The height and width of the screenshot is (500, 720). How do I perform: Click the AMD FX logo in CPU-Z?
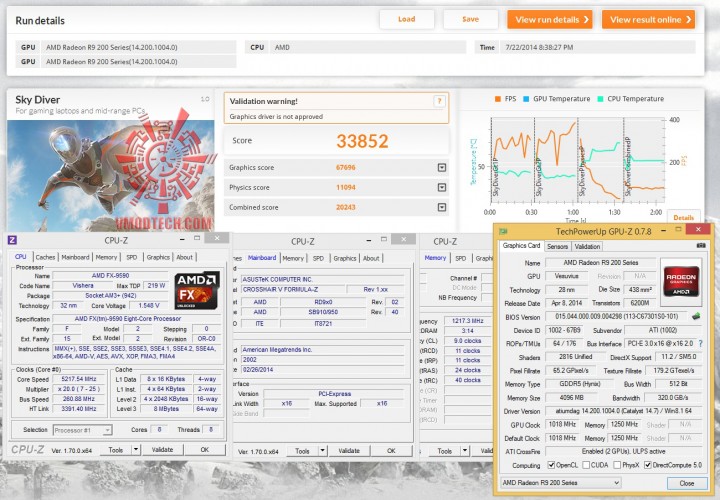tap(197, 290)
